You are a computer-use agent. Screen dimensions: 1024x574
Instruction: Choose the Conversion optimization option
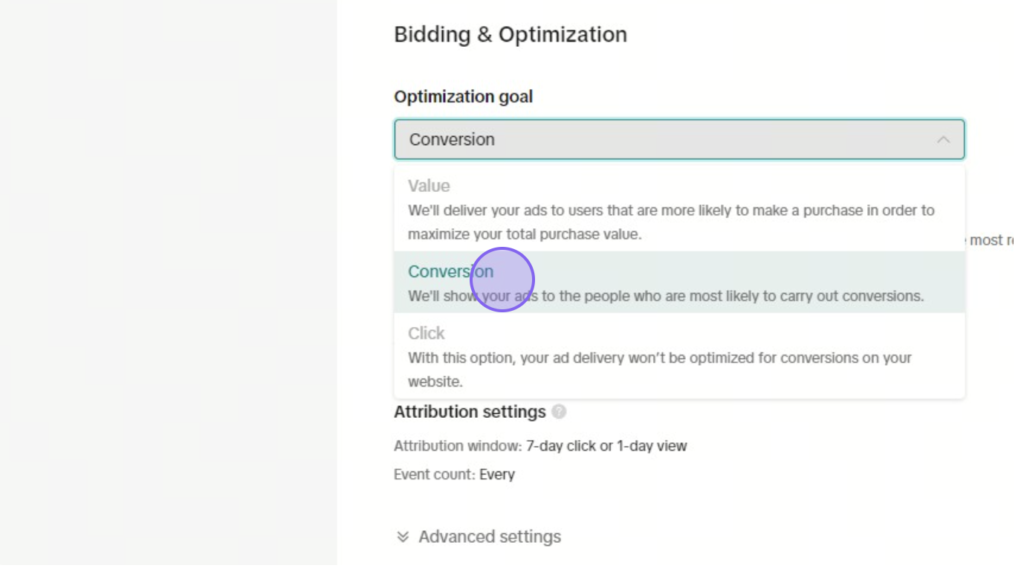point(679,282)
